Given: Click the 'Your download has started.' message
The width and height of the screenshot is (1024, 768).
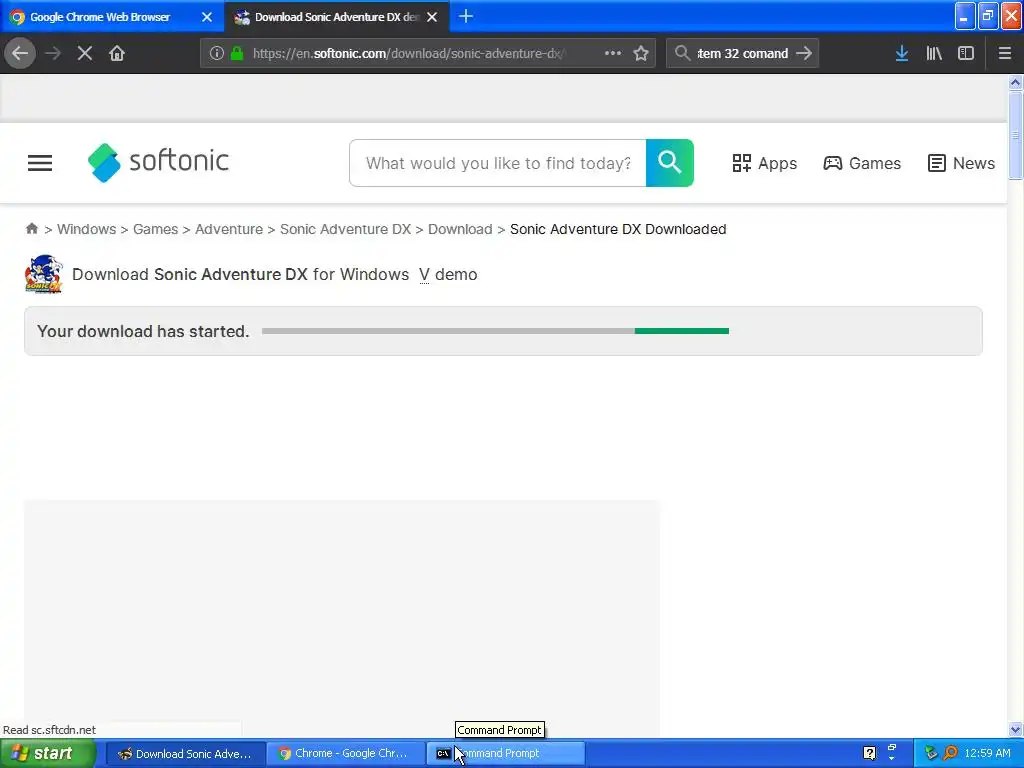Looking at the screenshot, I should point(143,331).
